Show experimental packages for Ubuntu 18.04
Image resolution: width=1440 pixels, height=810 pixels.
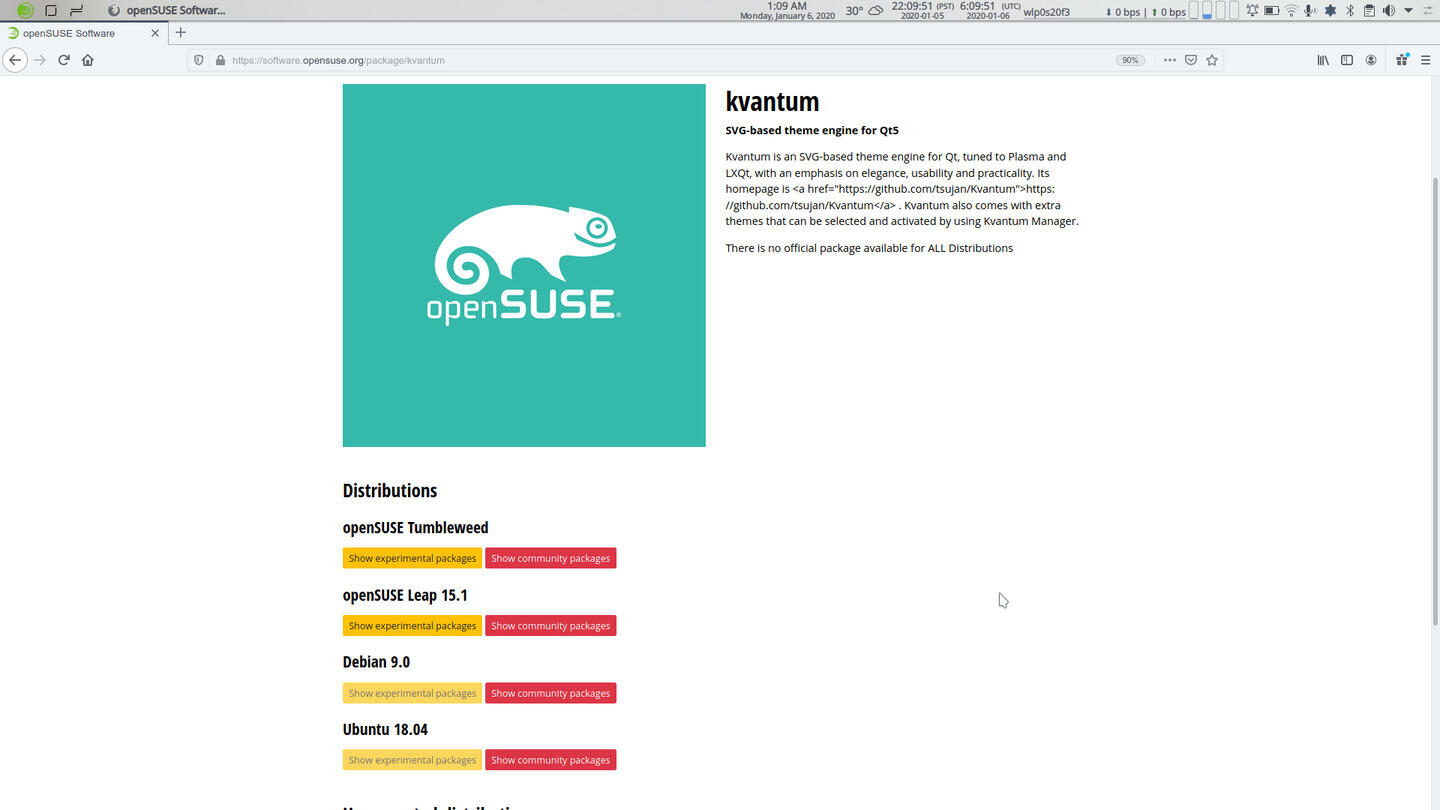[412, 760]
